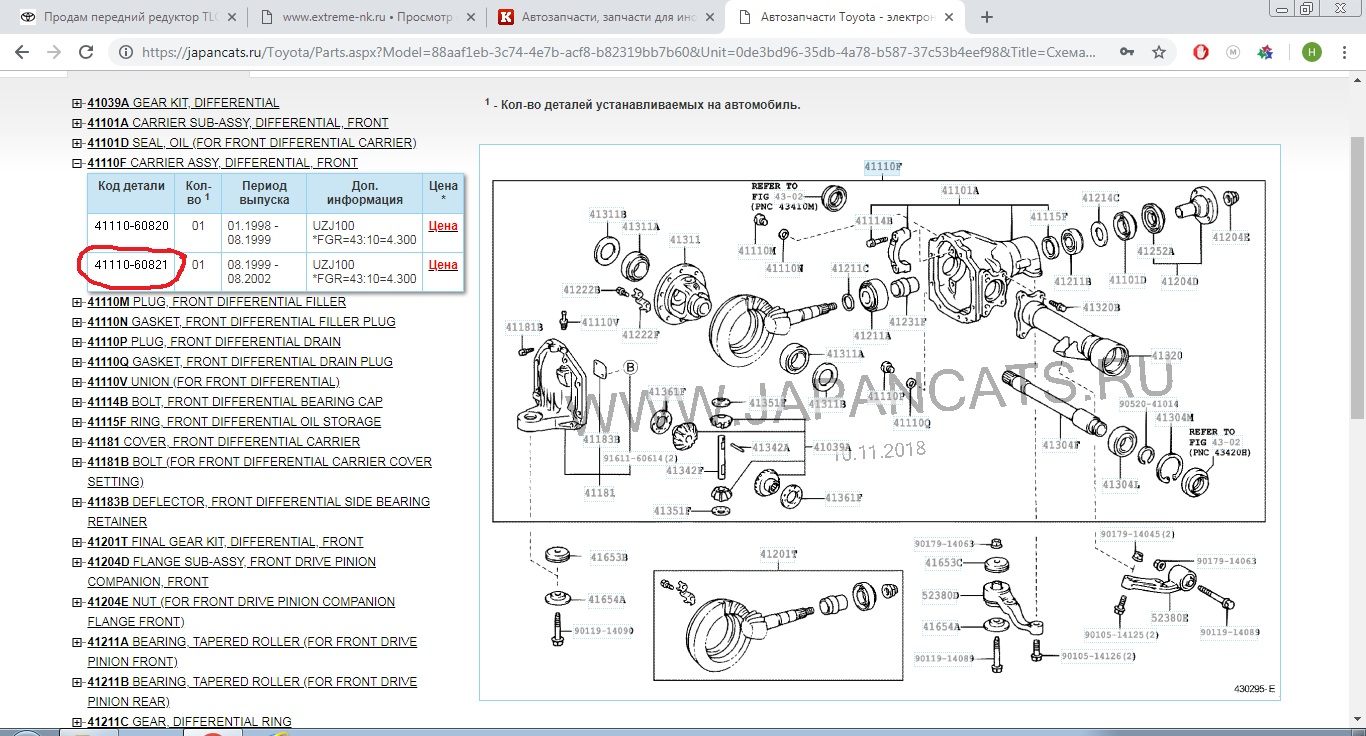Open 41204D FLANGE SUB-ASSY link

(x=231, y=571)
